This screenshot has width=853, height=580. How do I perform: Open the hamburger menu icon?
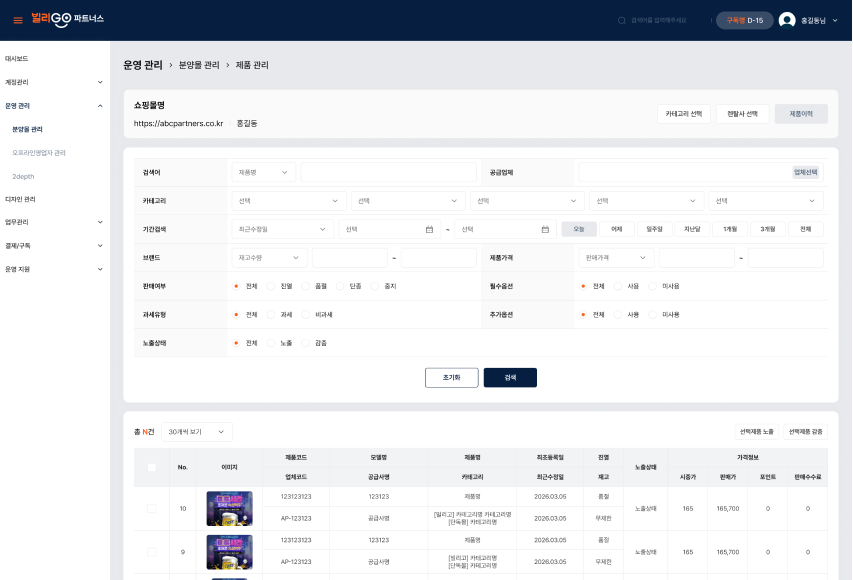coord(18,21)
